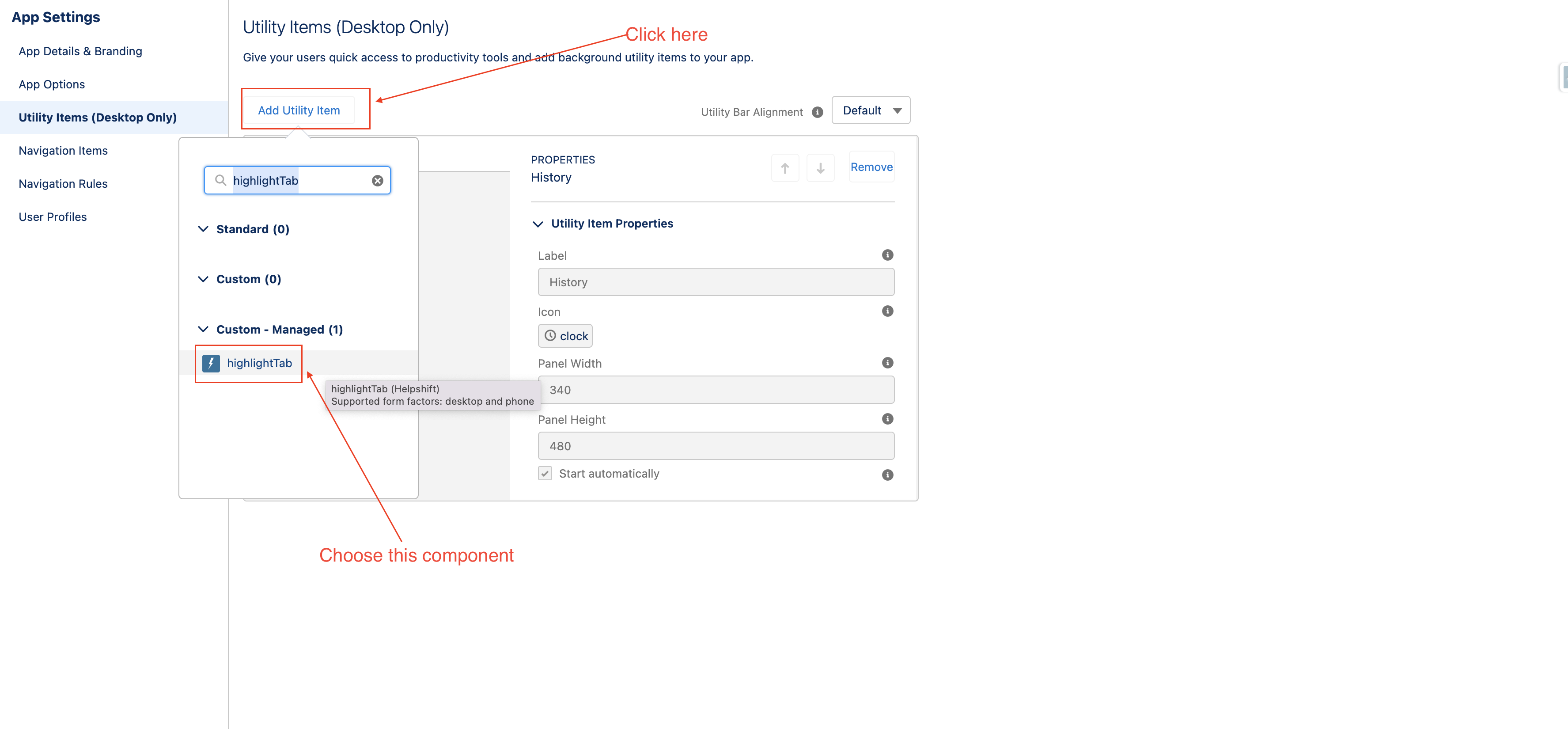
Task: Click the Panel Width input field
Action: (716, 390)
